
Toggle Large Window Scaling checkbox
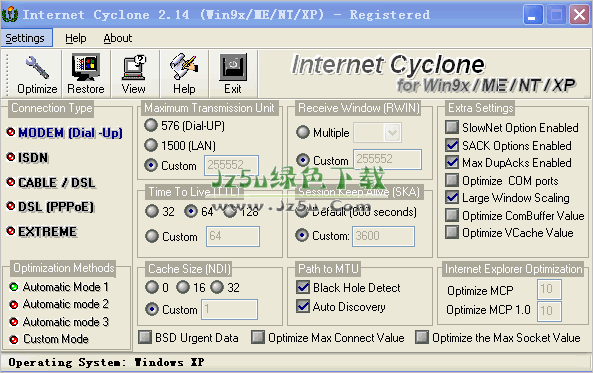452,197
